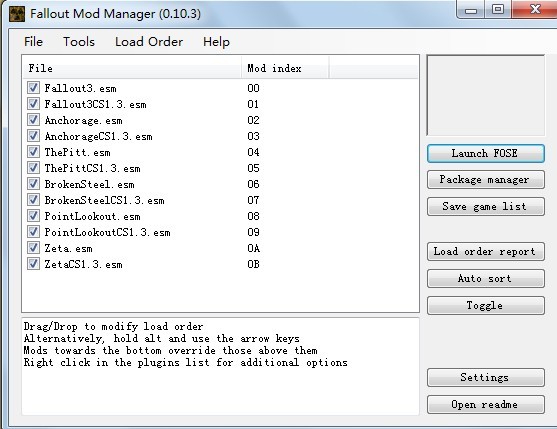The image size is (557, 429).
Task: Open the Tools menu
Action: click(x=79, y=42)
